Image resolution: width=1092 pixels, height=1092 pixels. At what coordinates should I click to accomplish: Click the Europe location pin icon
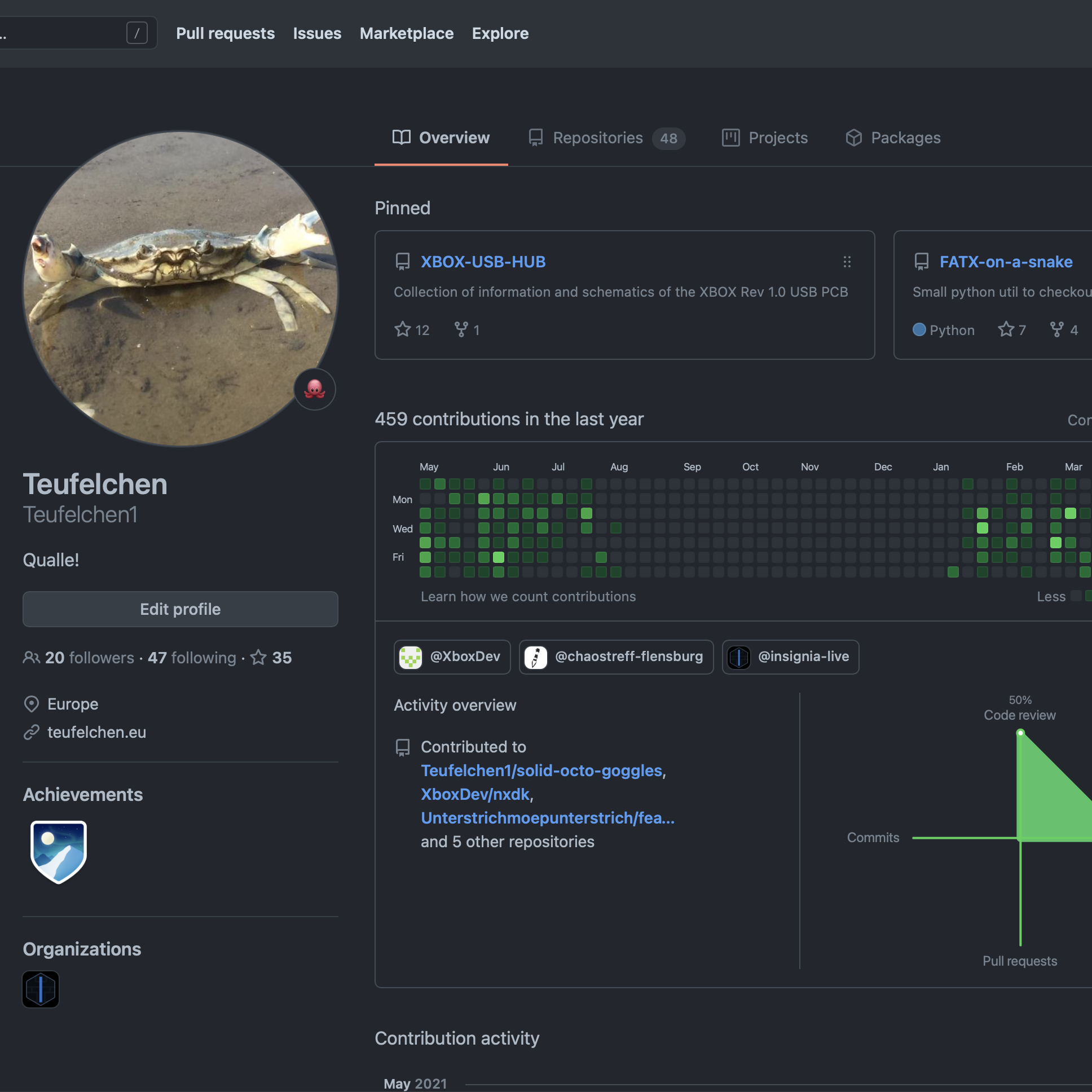[x=32, y=704]
